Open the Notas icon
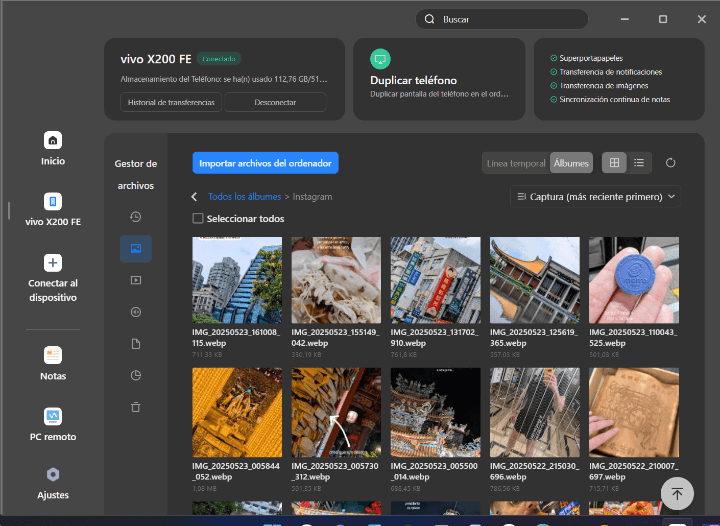720x526 pixels. pyautogui.click(x=53, y=355)
